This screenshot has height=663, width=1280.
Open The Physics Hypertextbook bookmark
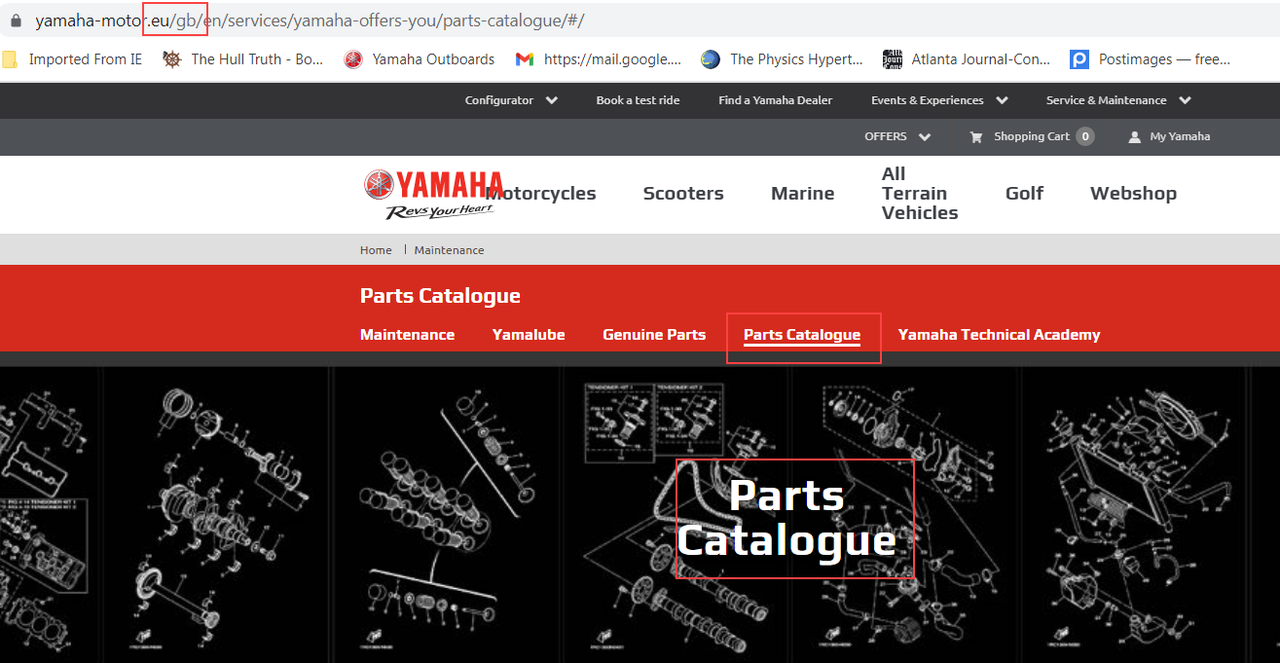point(782,59)
